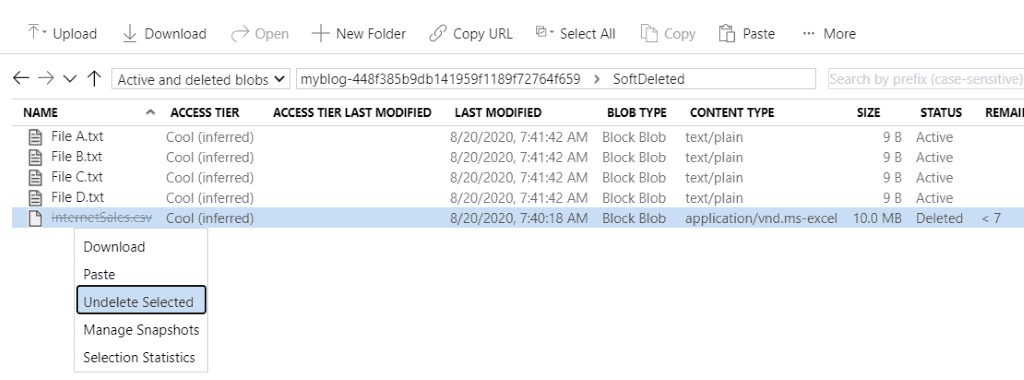
Task: Click the Upload toolbar icon
Action: [33, 33]
